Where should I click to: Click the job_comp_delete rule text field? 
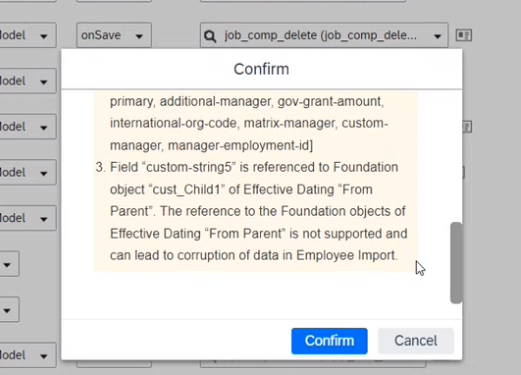point(324,35)
